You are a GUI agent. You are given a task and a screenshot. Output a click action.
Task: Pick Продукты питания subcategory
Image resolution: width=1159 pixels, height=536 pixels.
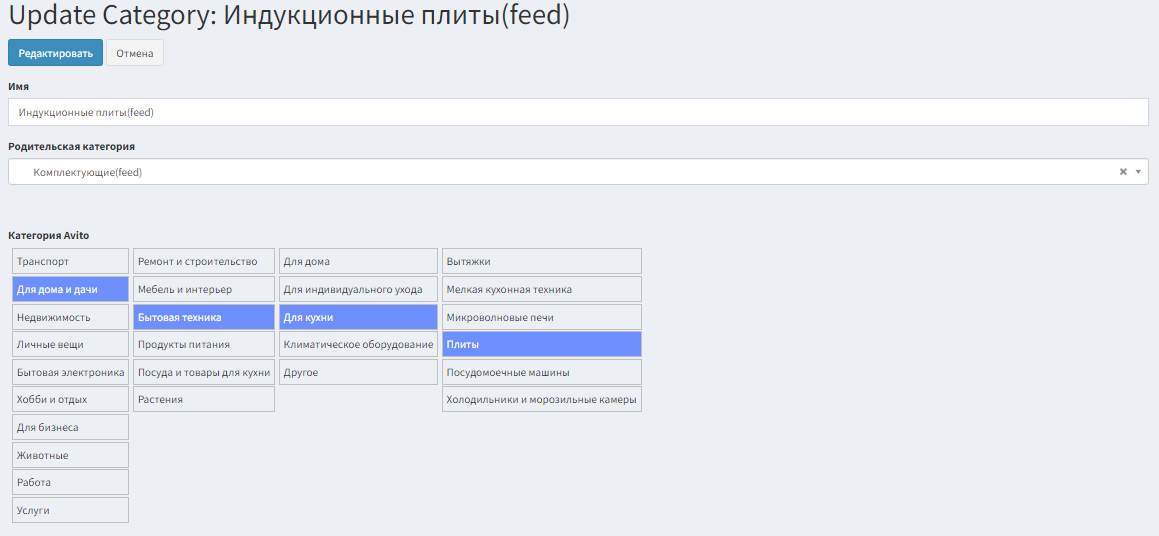pos(204,345)
